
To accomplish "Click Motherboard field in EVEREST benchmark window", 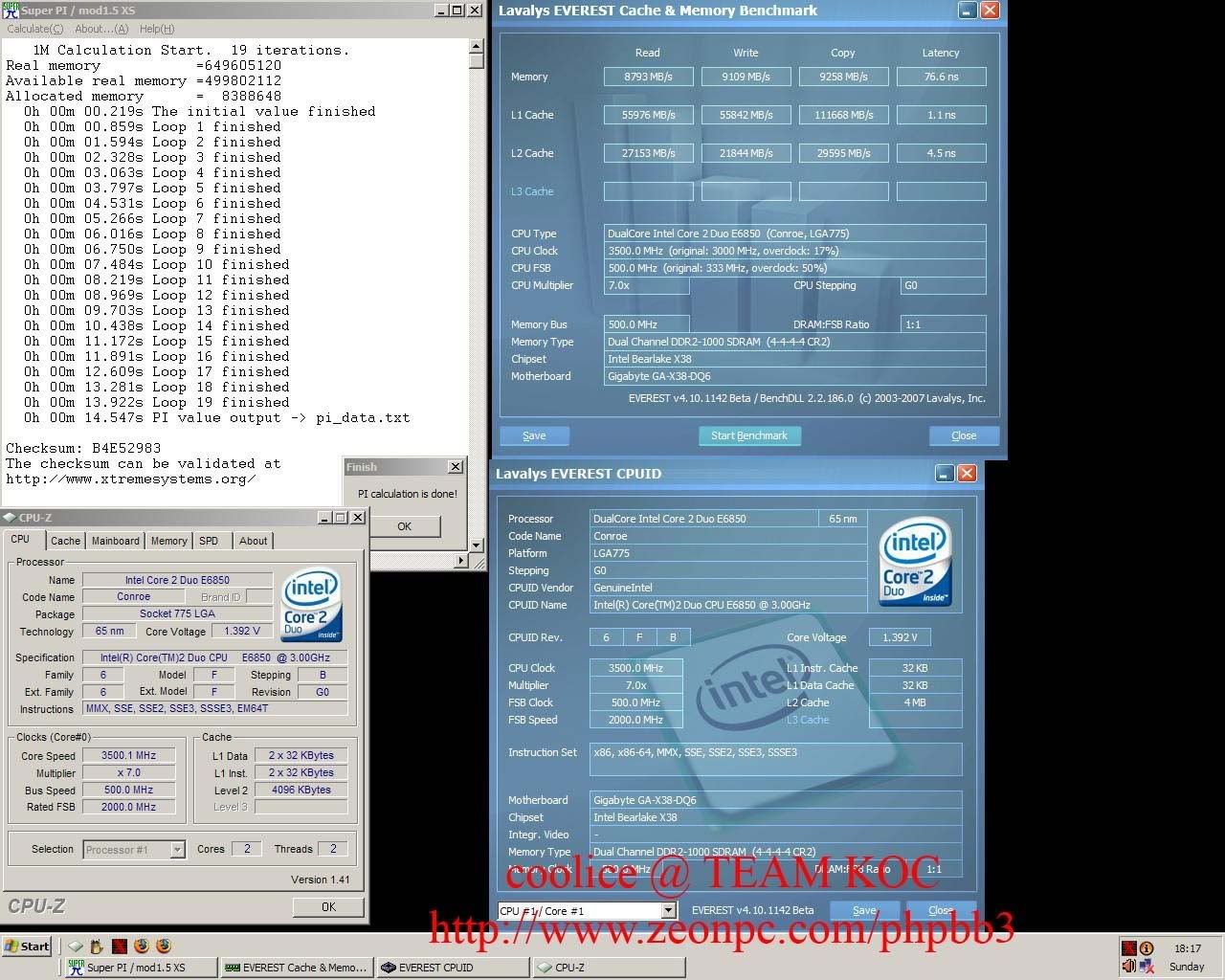I will coord(795,376).
